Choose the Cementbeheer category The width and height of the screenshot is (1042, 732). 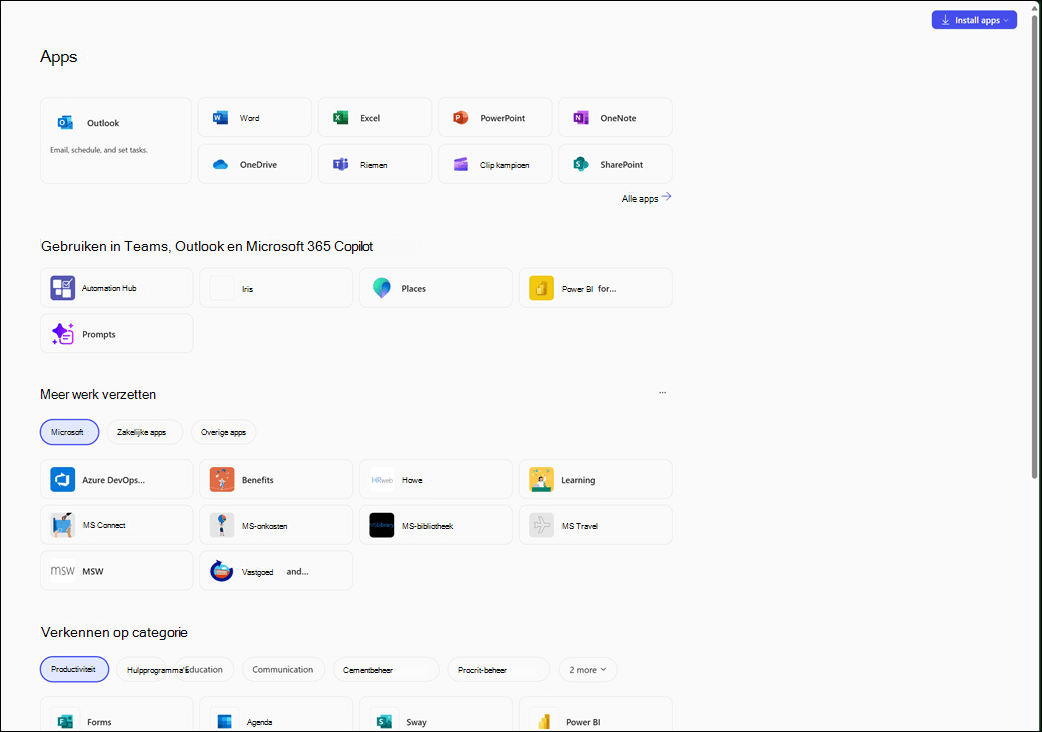(x=385, y=670)
